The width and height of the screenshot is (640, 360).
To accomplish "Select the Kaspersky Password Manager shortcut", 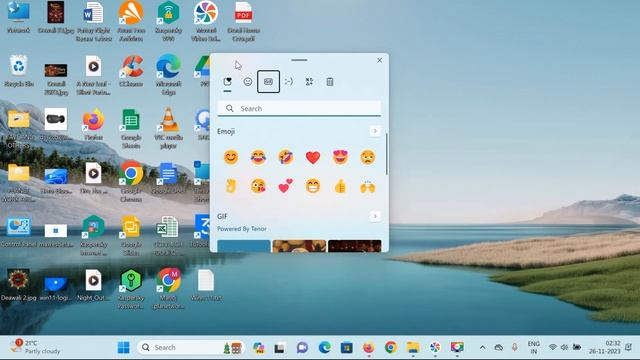I will (x=131, y=289).
